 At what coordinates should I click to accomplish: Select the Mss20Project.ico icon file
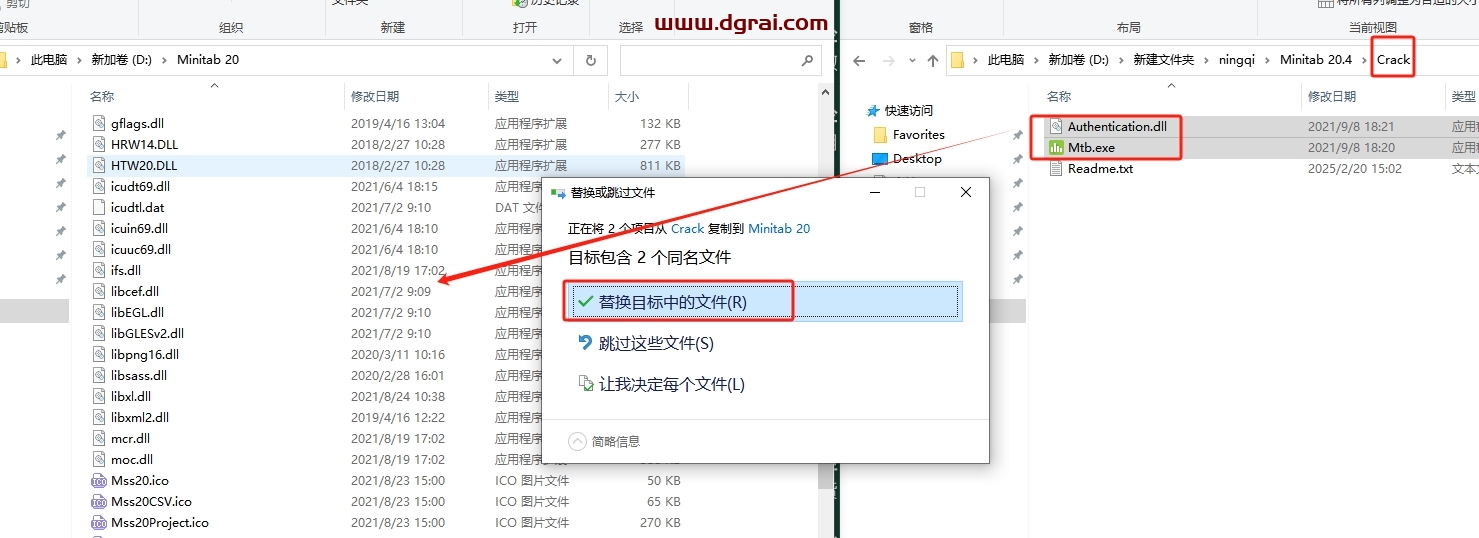pos(98,522)
